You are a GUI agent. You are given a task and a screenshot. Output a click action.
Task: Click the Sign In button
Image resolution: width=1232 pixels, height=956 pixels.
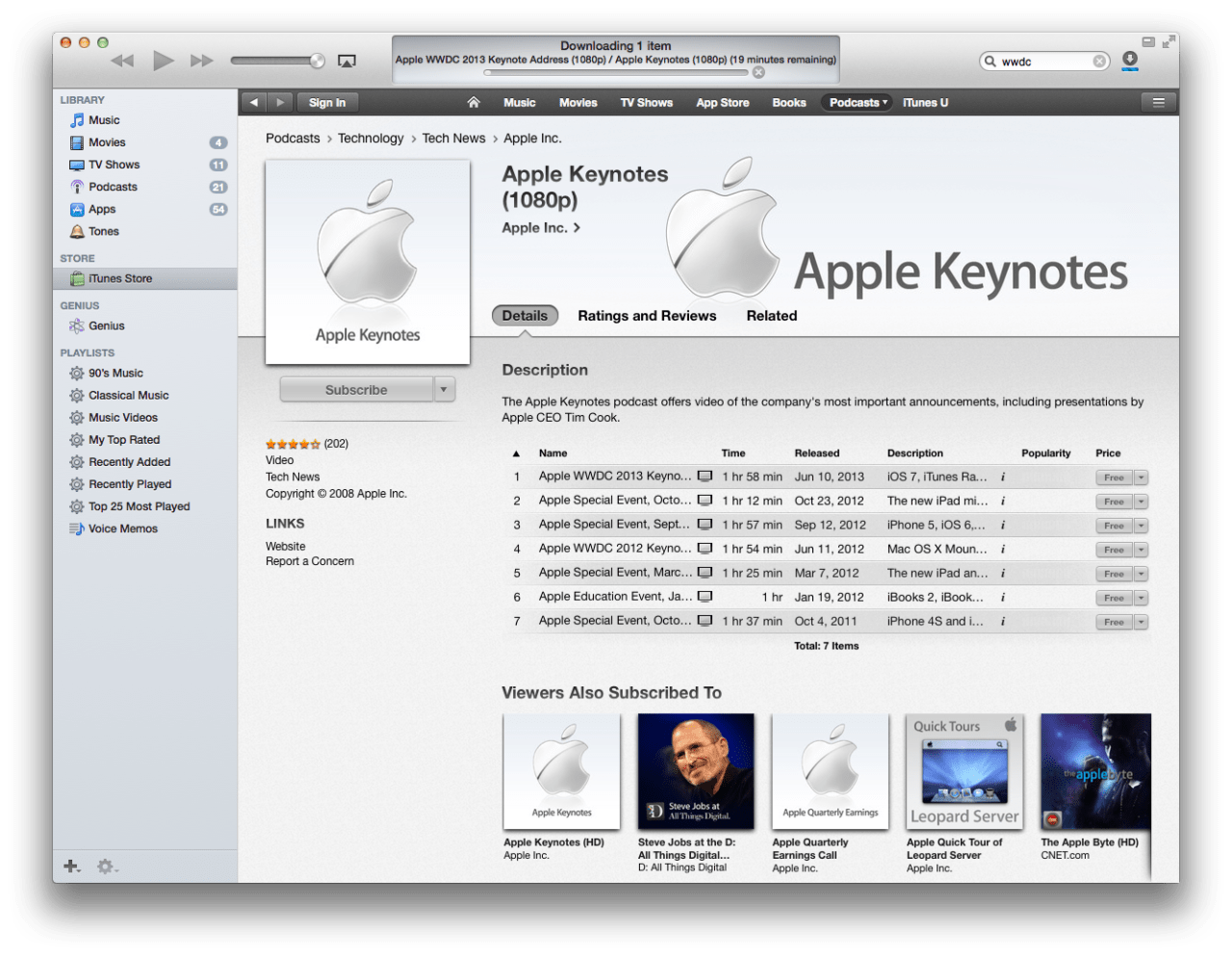[x=327, y=102]
